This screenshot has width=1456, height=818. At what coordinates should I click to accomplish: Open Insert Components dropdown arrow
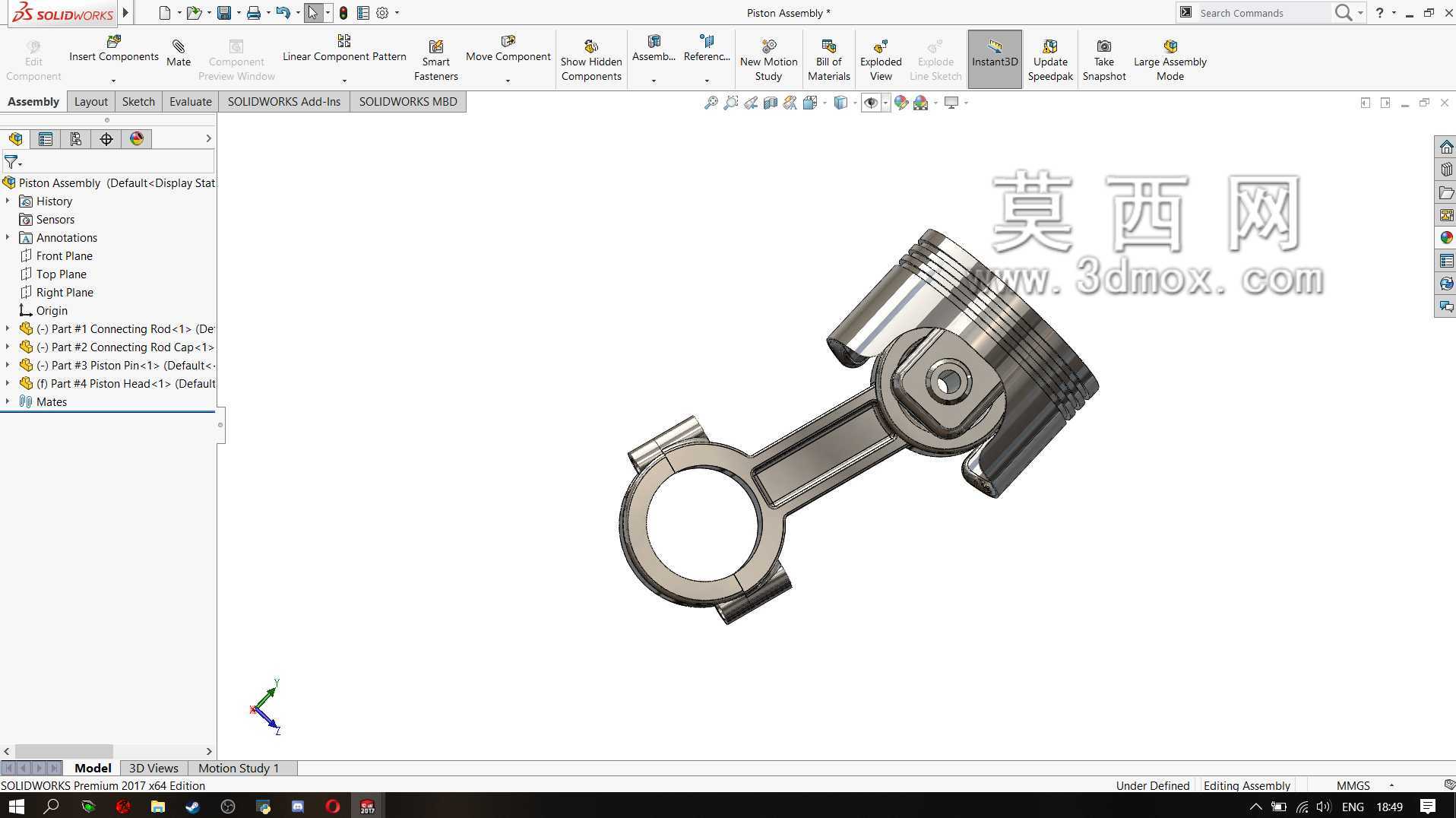113,81
